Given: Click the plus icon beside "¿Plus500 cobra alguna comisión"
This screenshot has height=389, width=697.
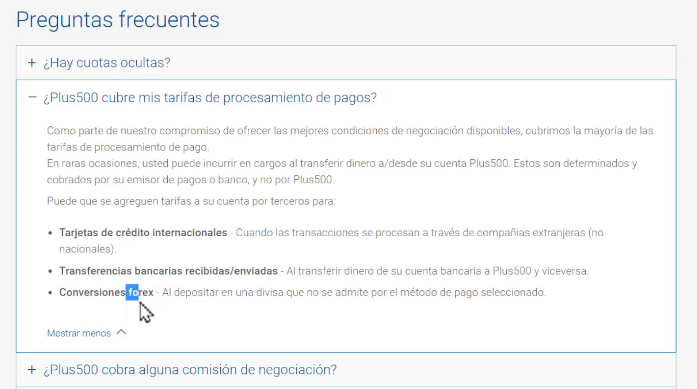Looking at the screenshot, I should tap(32, 370).
